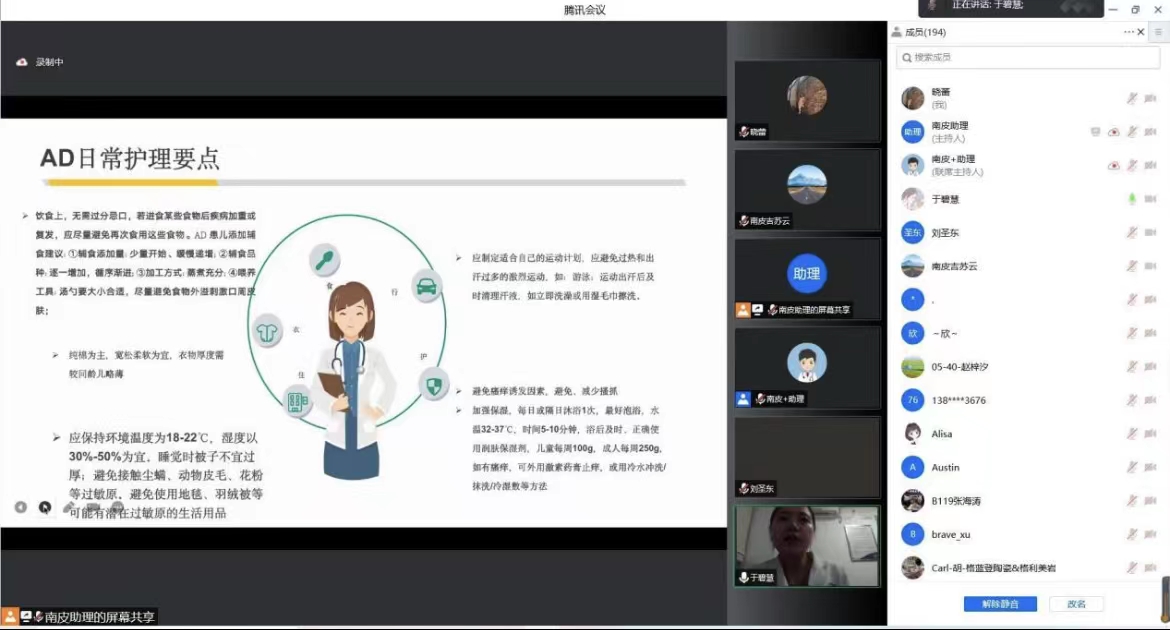1170x630 pixels.
Task: Click the 搜索成员 search field
Action: (1030, 58)
